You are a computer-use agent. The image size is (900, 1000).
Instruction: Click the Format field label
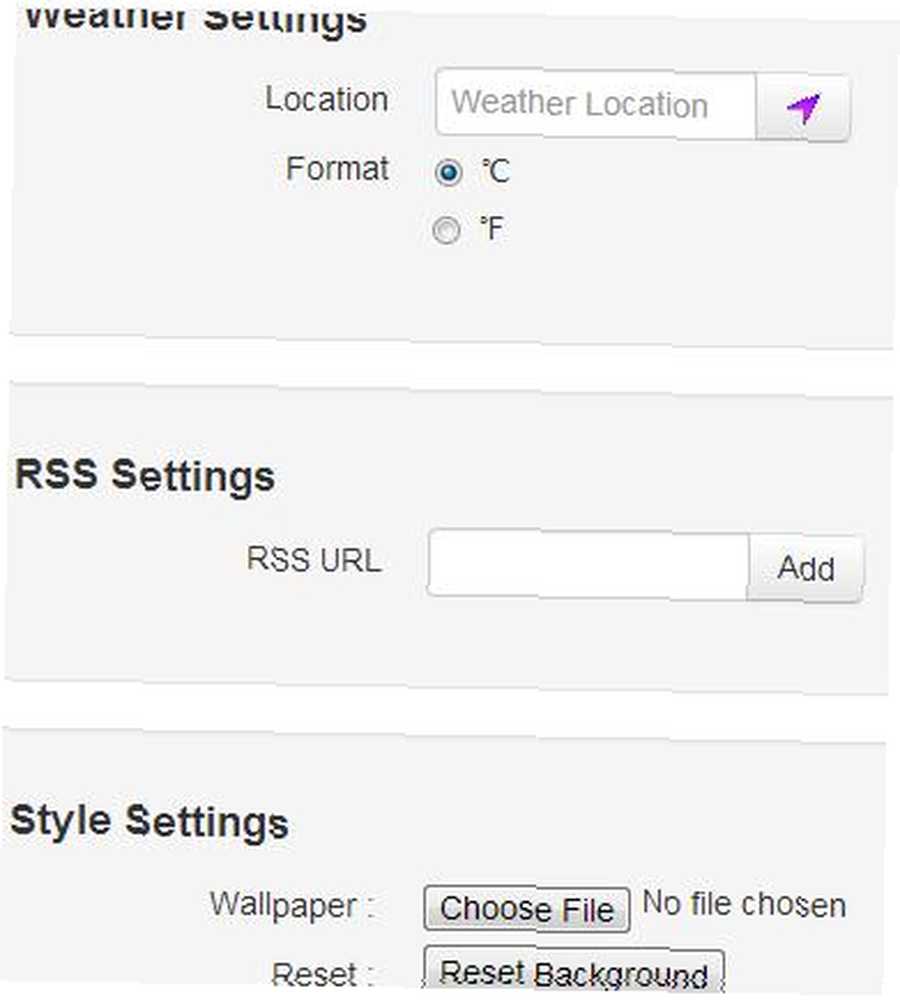click(x=337, y=169)
